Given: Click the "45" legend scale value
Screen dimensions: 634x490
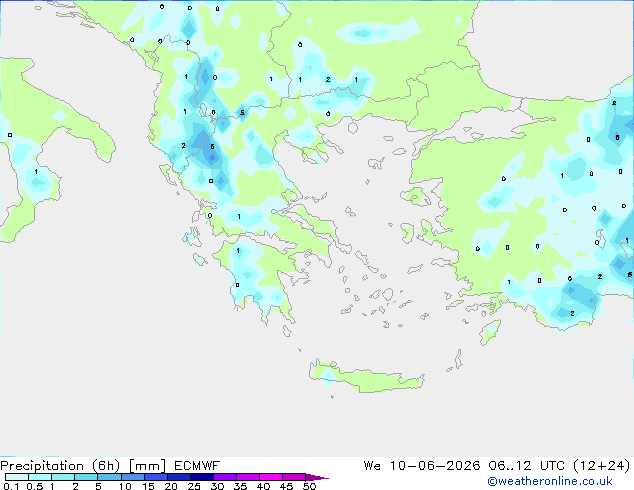Looking at the screenshot, I should tap(286, 486).
